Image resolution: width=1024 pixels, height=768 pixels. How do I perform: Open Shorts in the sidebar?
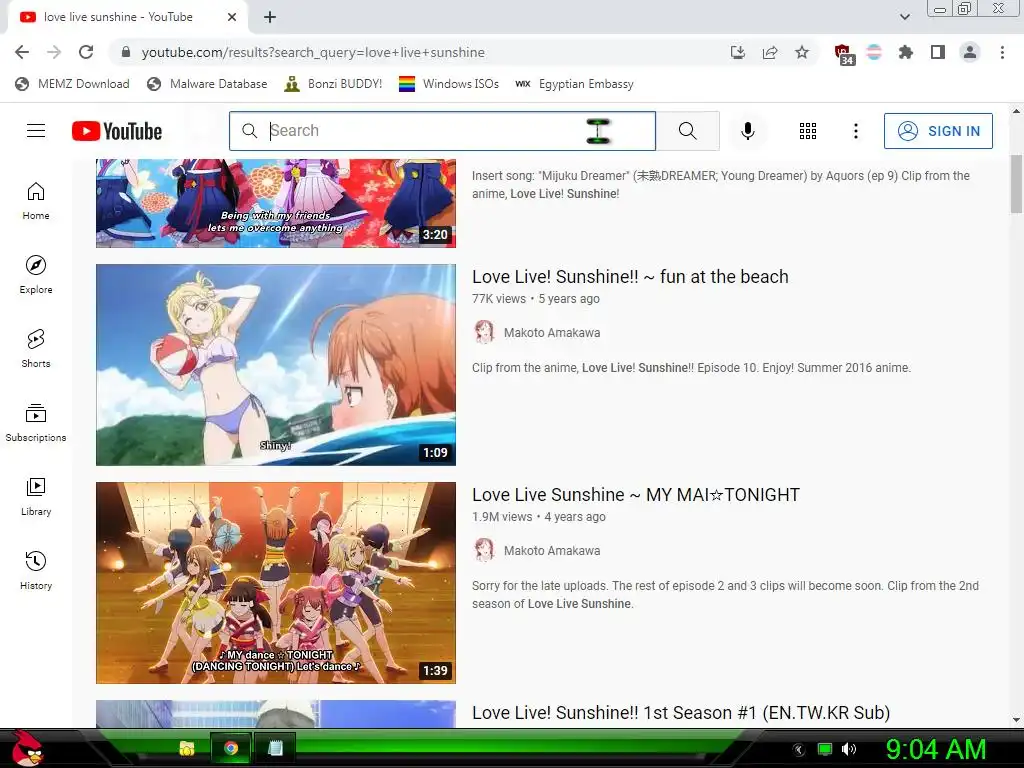coord(36,349)
